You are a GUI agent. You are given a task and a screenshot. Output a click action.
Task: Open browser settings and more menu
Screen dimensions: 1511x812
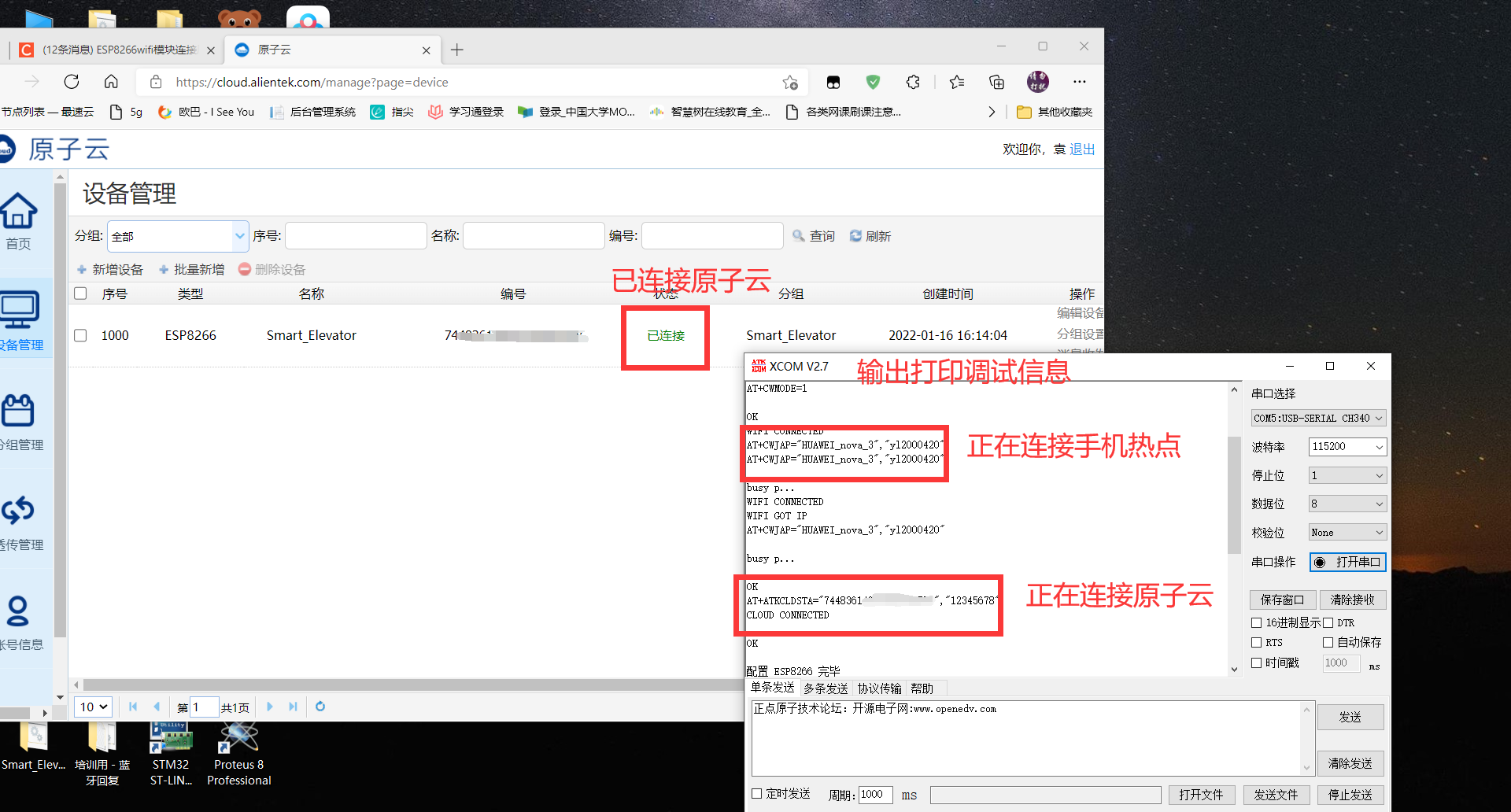tap(1080, 82)
